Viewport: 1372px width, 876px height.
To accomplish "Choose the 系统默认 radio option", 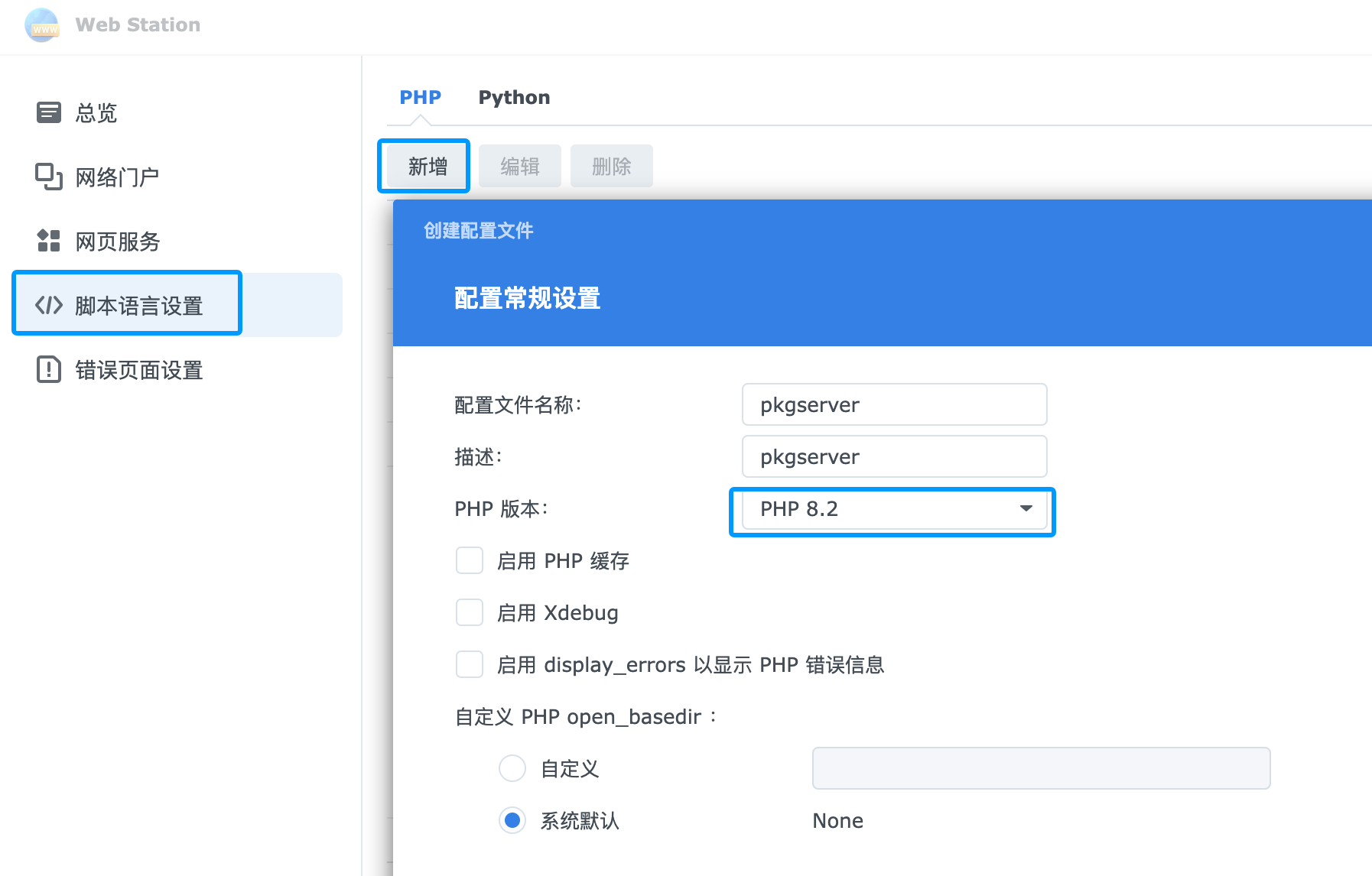I will tap(512, 820).
